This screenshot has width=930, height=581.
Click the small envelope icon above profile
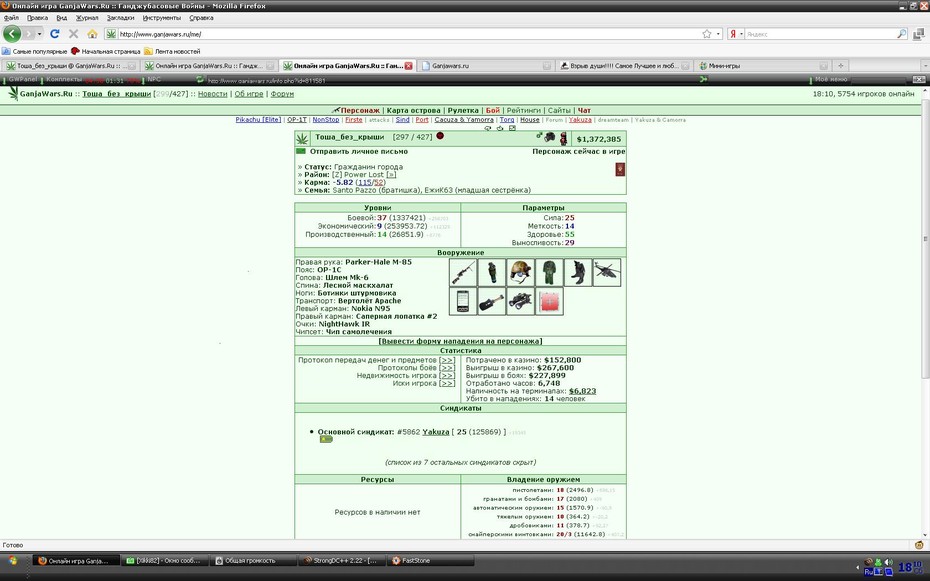[512, 128]
